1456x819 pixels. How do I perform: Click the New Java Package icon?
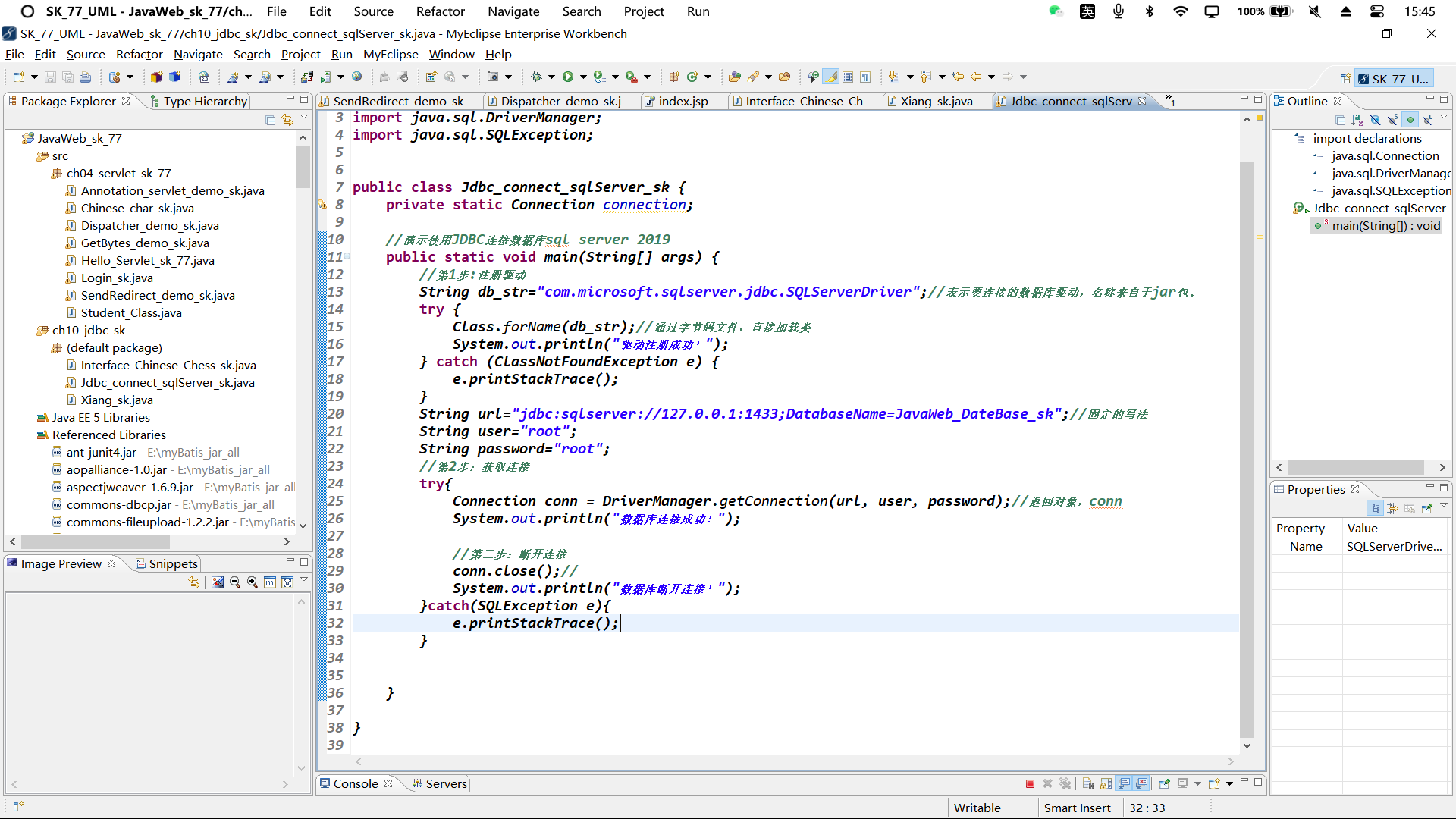[673, 77]
